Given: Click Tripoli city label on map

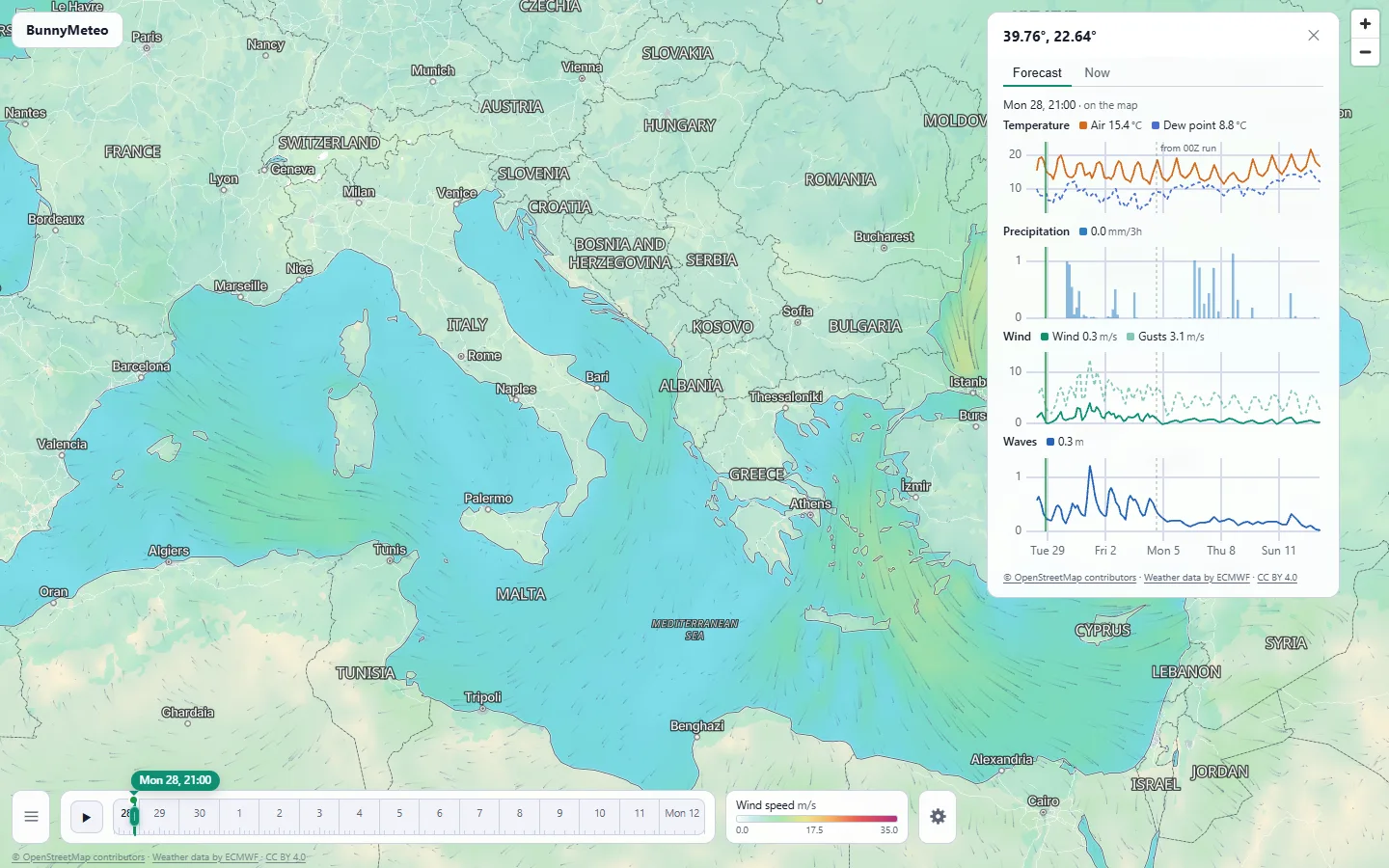Looking at the screenshot, I should coord(482,697).
